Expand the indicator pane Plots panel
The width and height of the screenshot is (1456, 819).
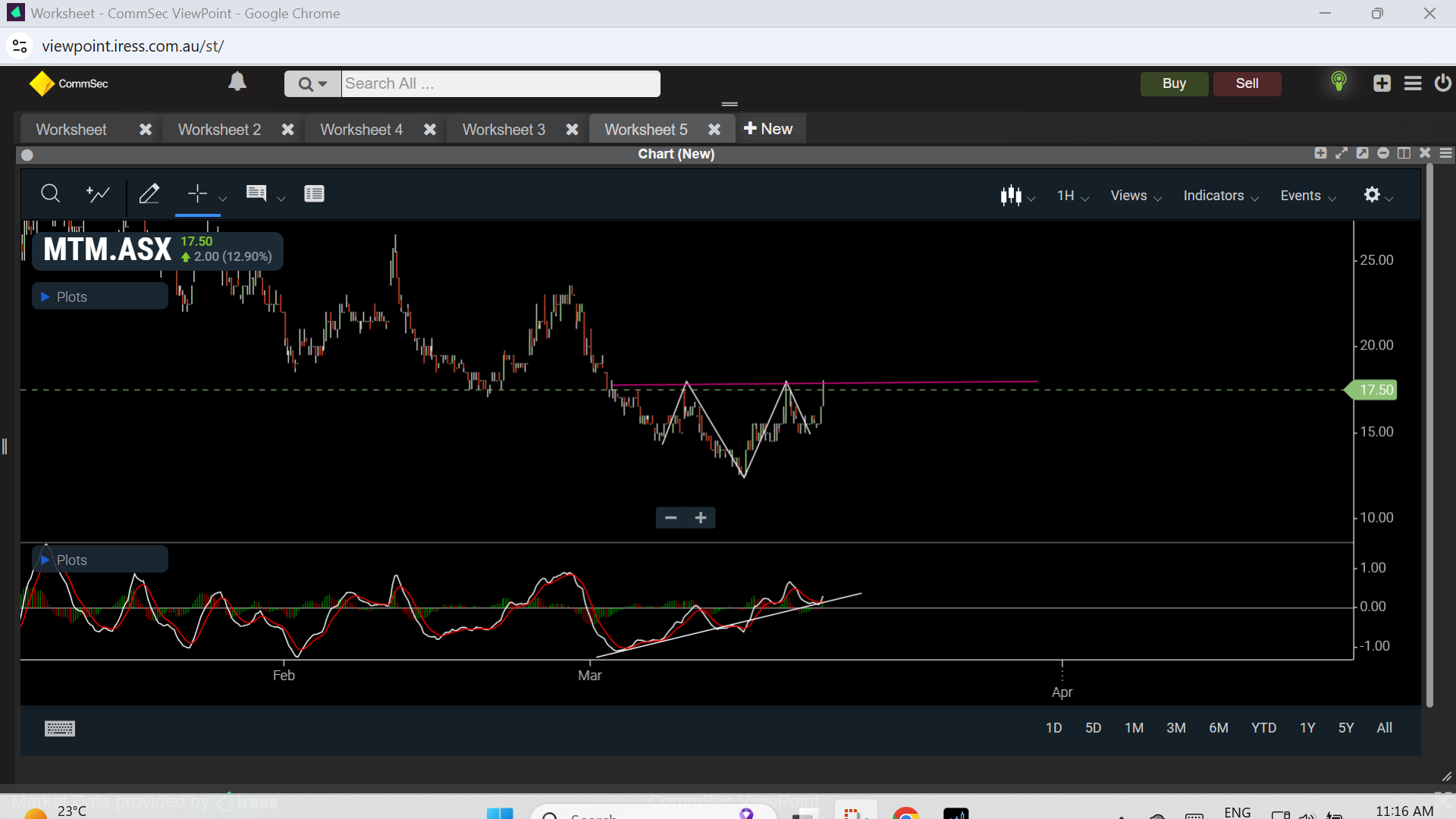(100, 560)
